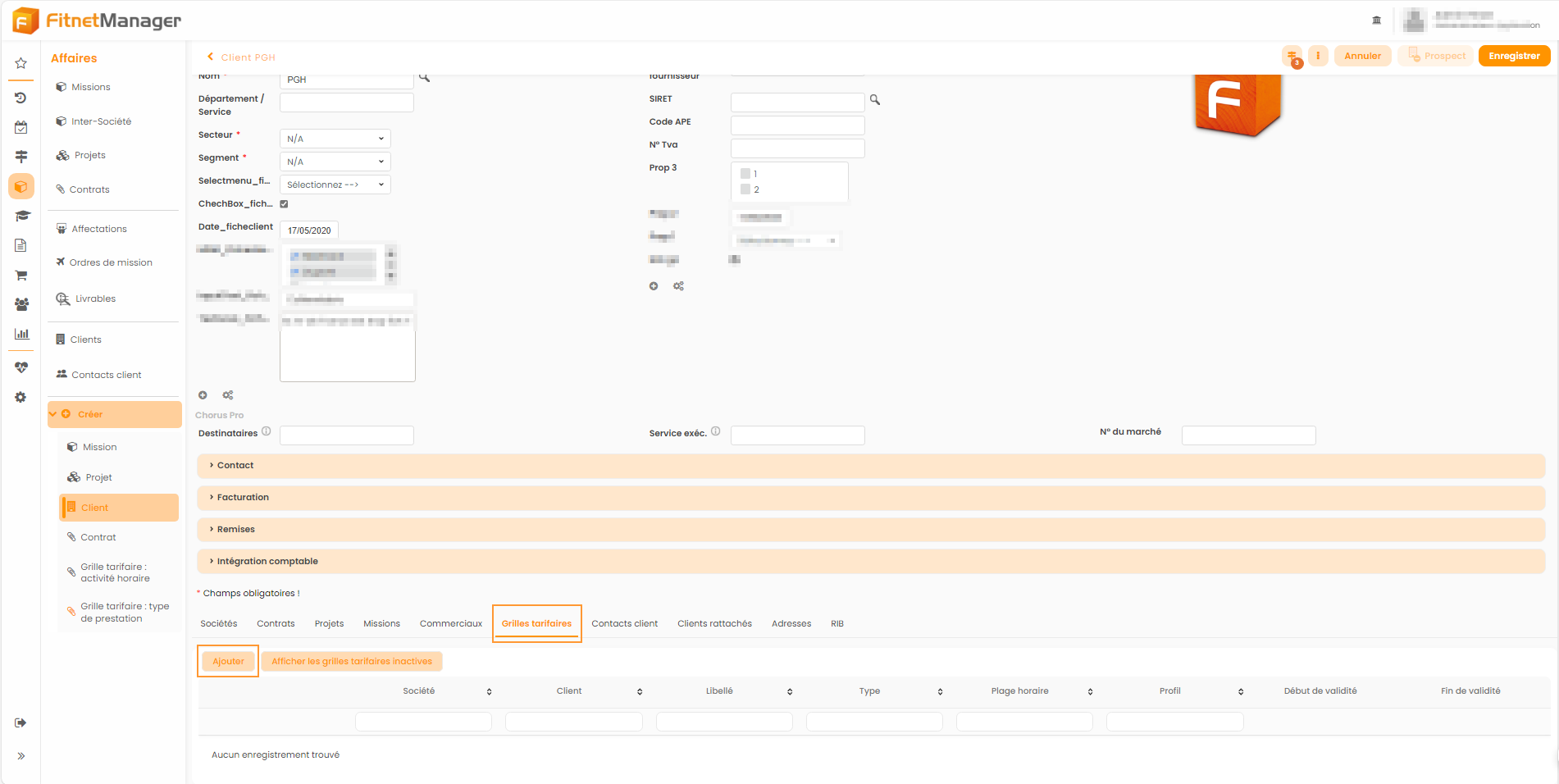Screen dimensions: 1559x784
Task: Click the graduation cap training icon
Action: pos(21,216)
